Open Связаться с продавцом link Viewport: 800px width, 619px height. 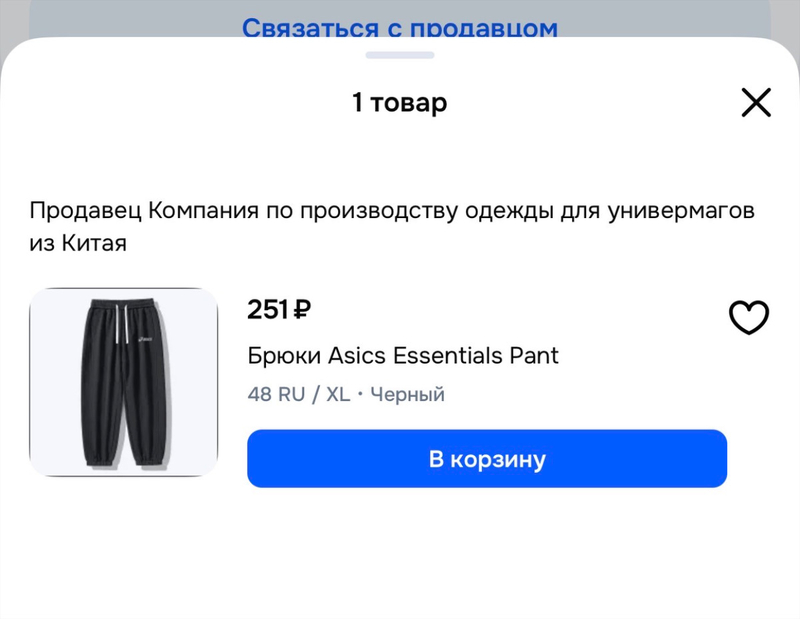tap(399, 27)
